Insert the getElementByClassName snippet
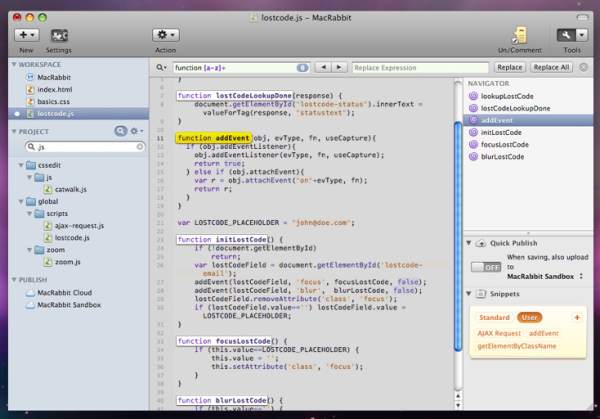The height and width of the screenshot is (419, 600). pyautogui.click(x=517, y=346)
